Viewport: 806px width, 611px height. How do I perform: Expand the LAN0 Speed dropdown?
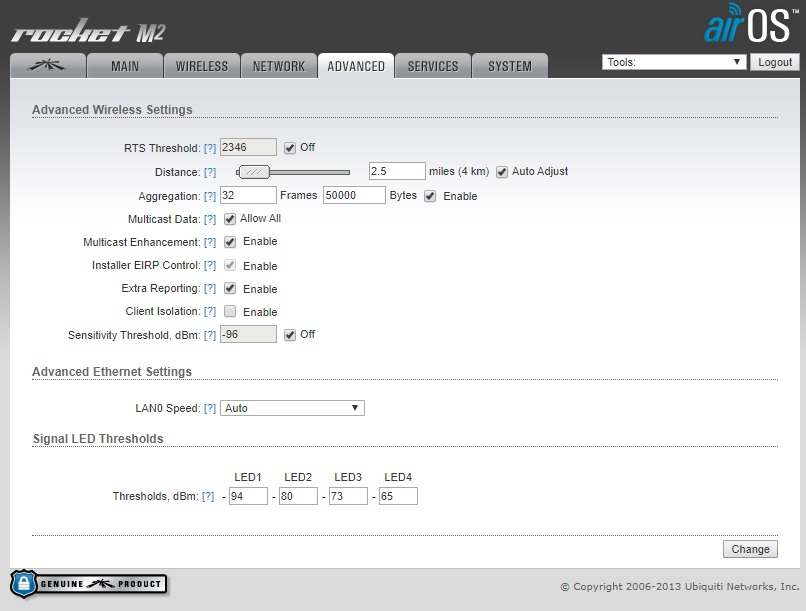292,408
